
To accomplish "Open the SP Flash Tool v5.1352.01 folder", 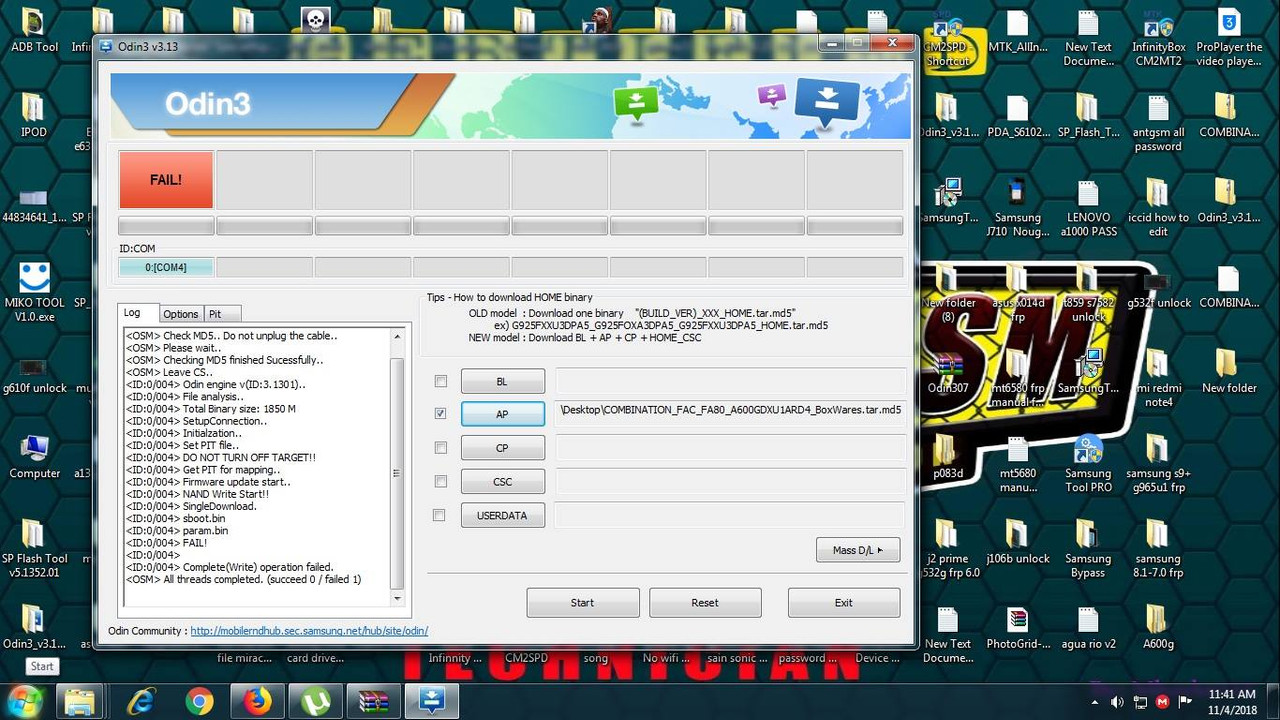I will click(x=34, y=548).
